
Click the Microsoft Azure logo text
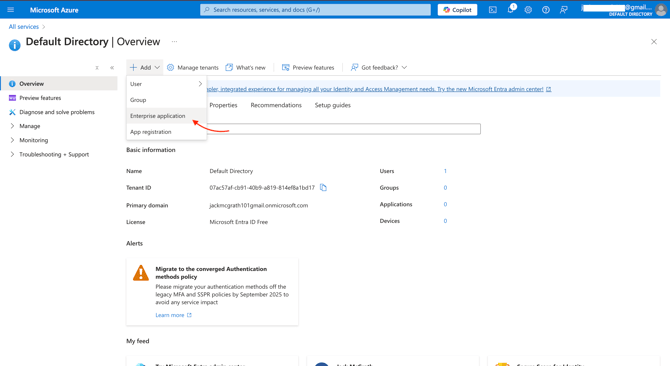click(x=54, y=10)
